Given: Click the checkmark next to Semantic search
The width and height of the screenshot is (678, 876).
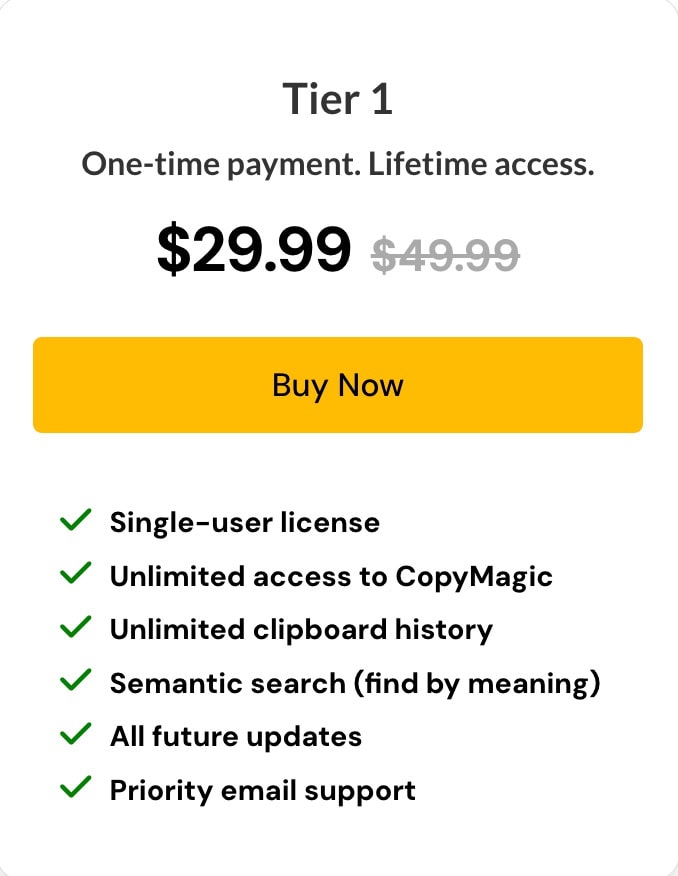Looking at the screenshot, I should 76,682.
